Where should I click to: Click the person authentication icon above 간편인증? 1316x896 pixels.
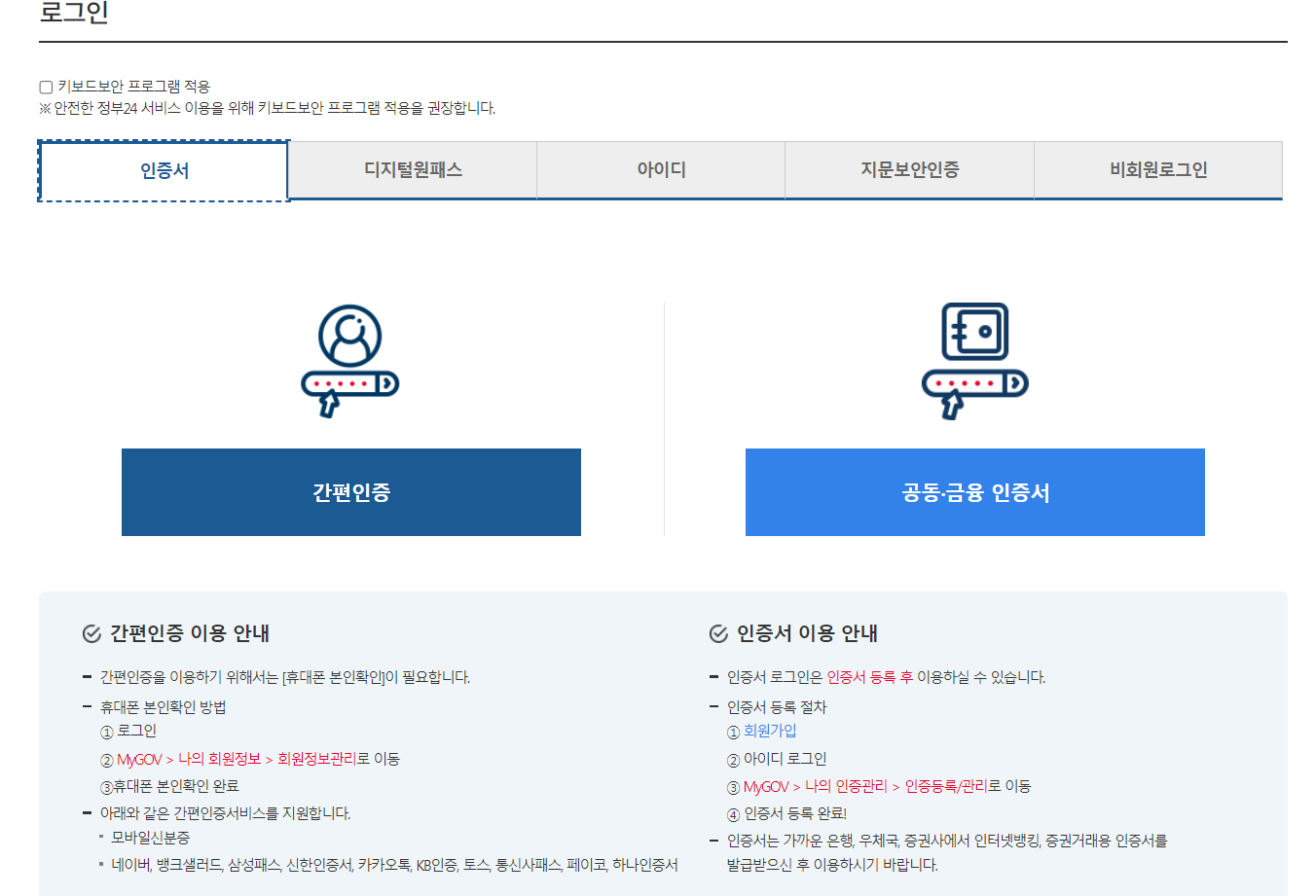(350, 358)
